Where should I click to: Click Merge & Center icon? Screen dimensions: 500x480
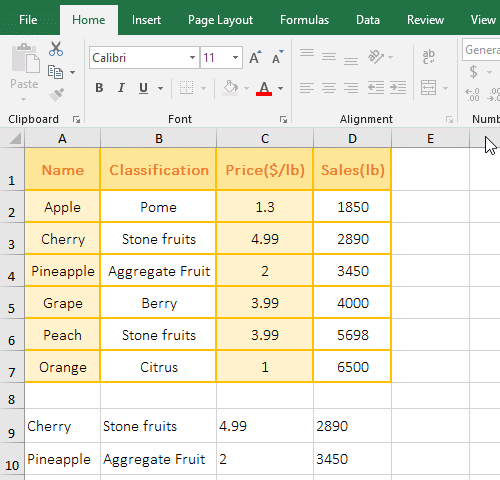(428, 88)
